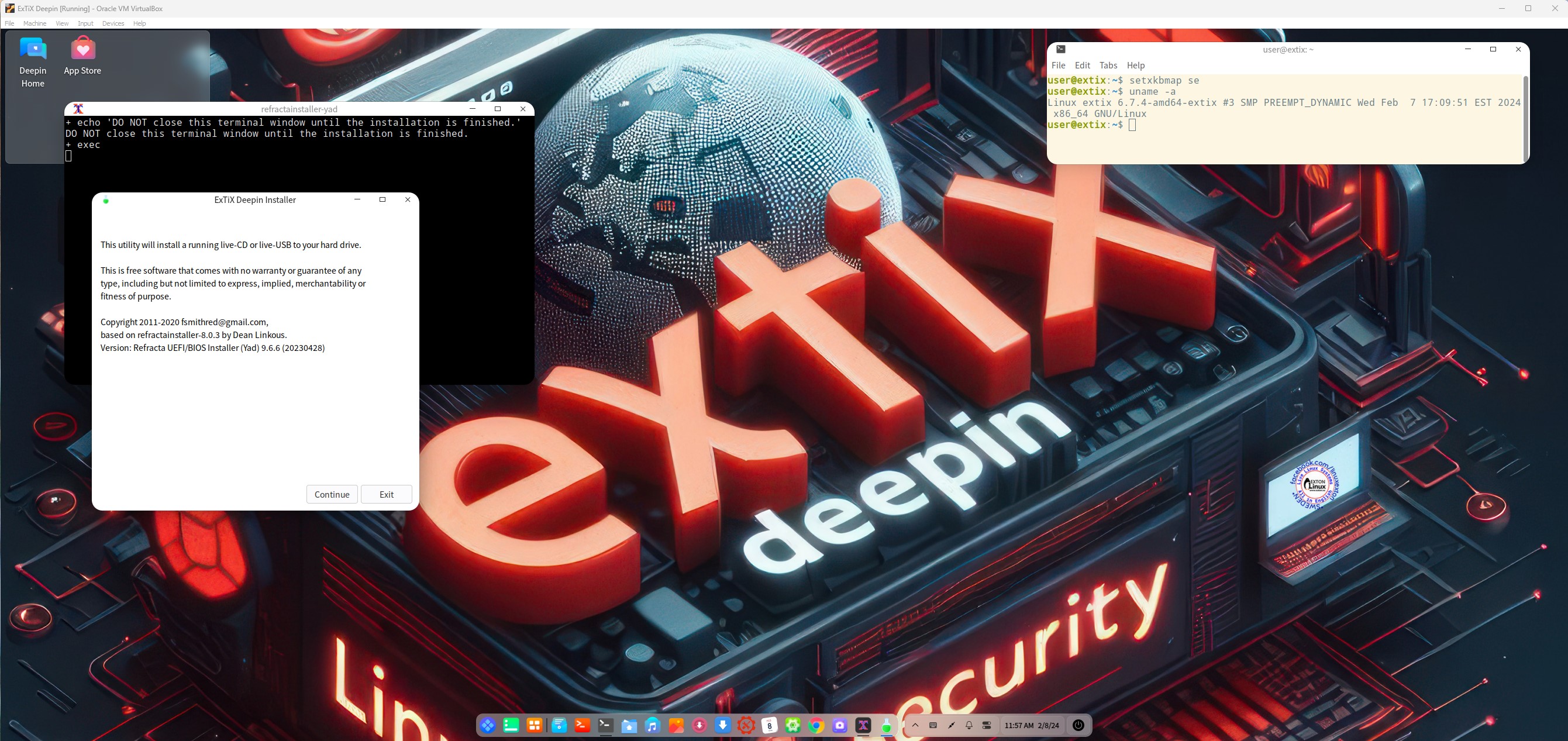Image resolution: width=1568 pixels, height=741 pixels.
Task: Click the 'Version: Refracta UEFI/BIOS Installer' text
Action: [x=212, y=347]
